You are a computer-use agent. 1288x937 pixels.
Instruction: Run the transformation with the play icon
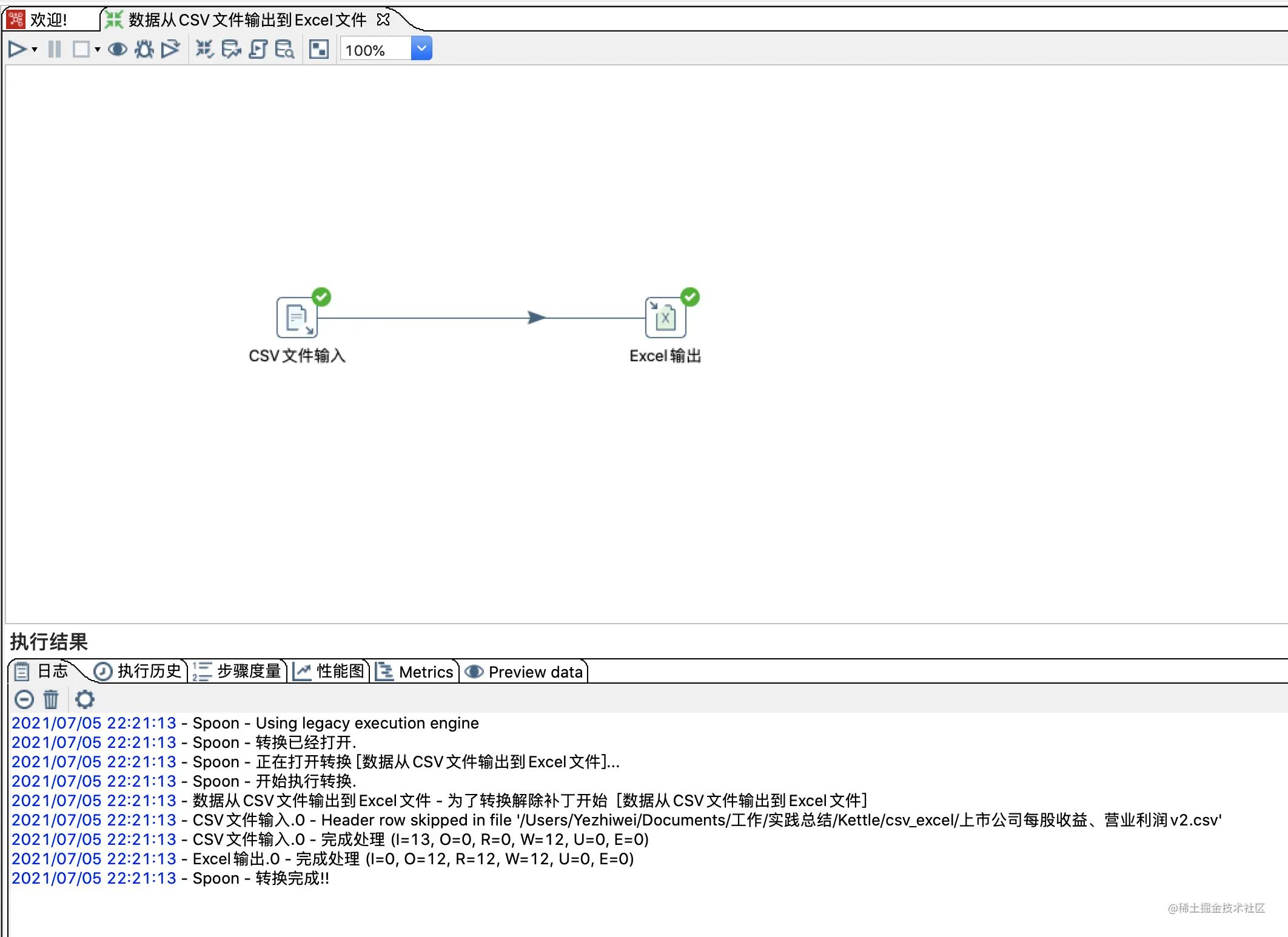click(17, 49)
